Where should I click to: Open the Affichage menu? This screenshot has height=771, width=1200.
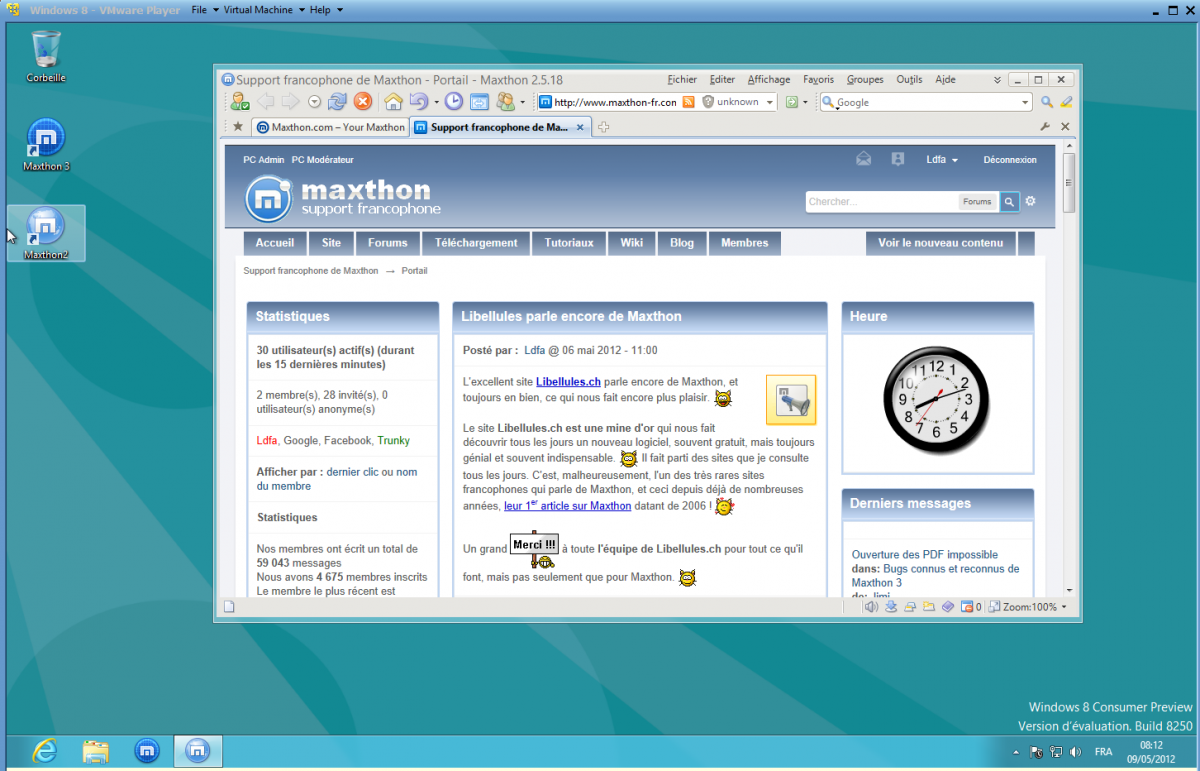pyautogui.click(x=769, y=80)
